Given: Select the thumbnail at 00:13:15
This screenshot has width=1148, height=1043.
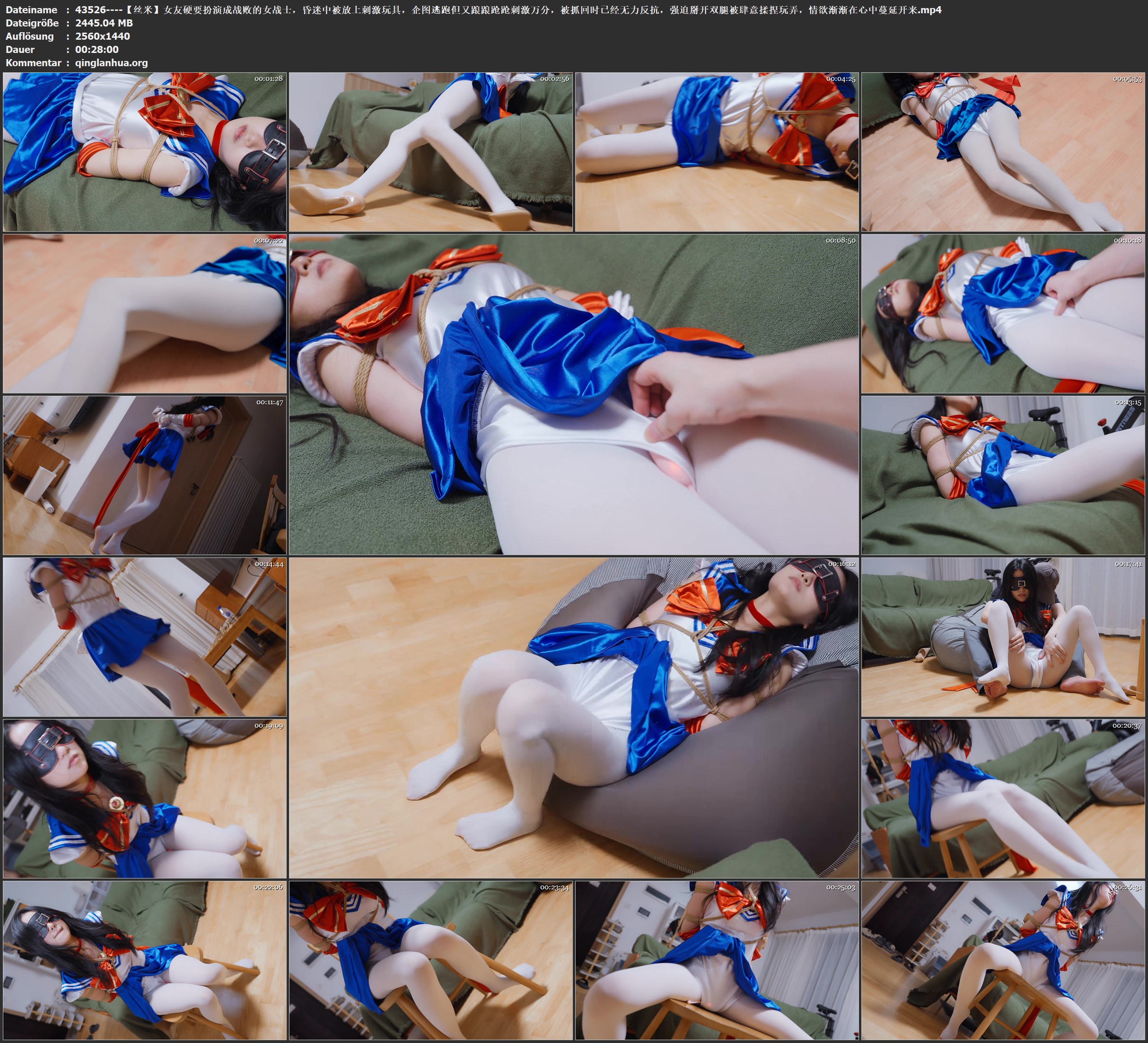Looking at the screenshot, I should (1003, 475).
